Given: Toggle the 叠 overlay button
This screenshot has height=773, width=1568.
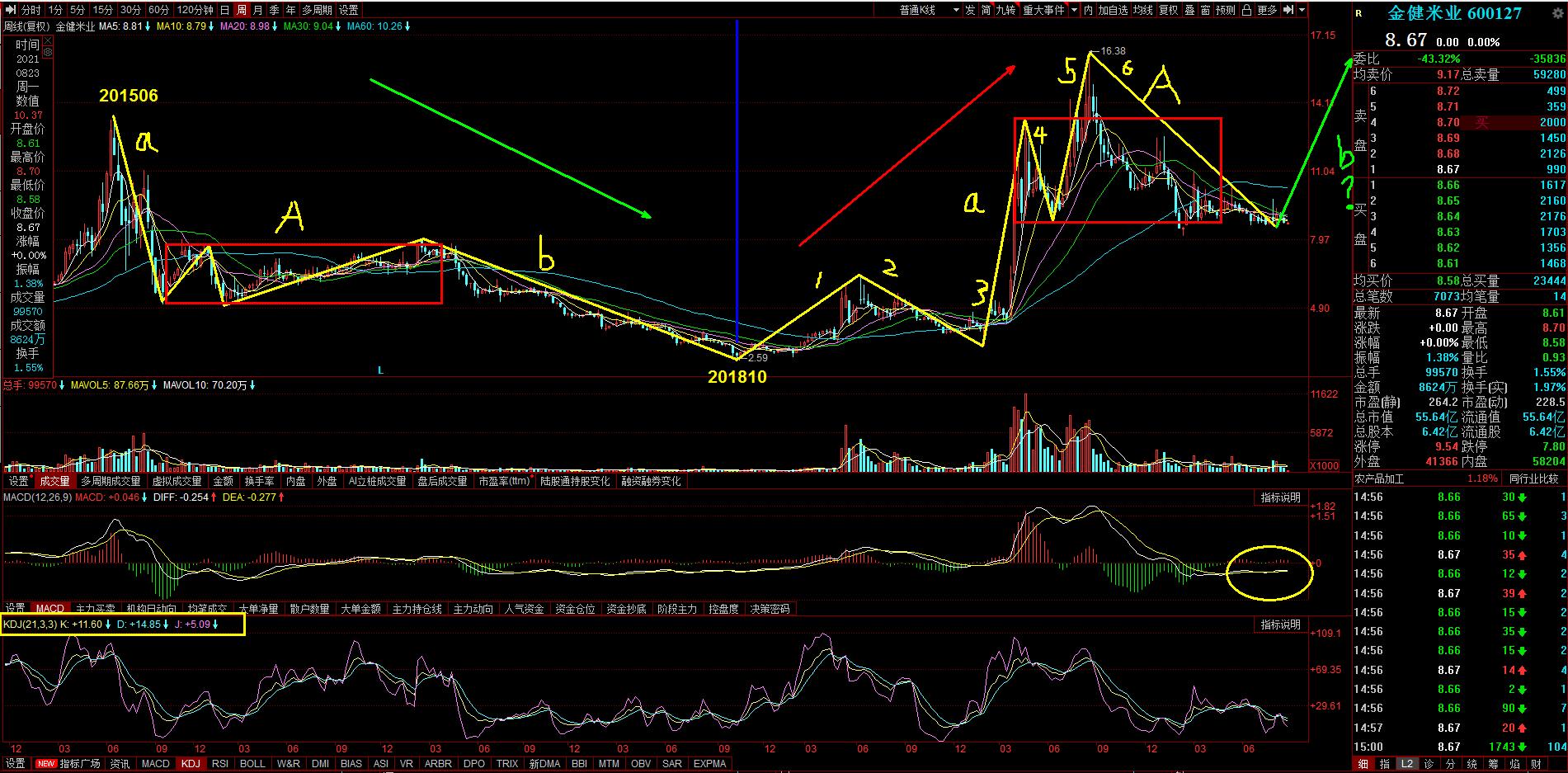Looking at the screenshot, I should [x=1189, y=10].
